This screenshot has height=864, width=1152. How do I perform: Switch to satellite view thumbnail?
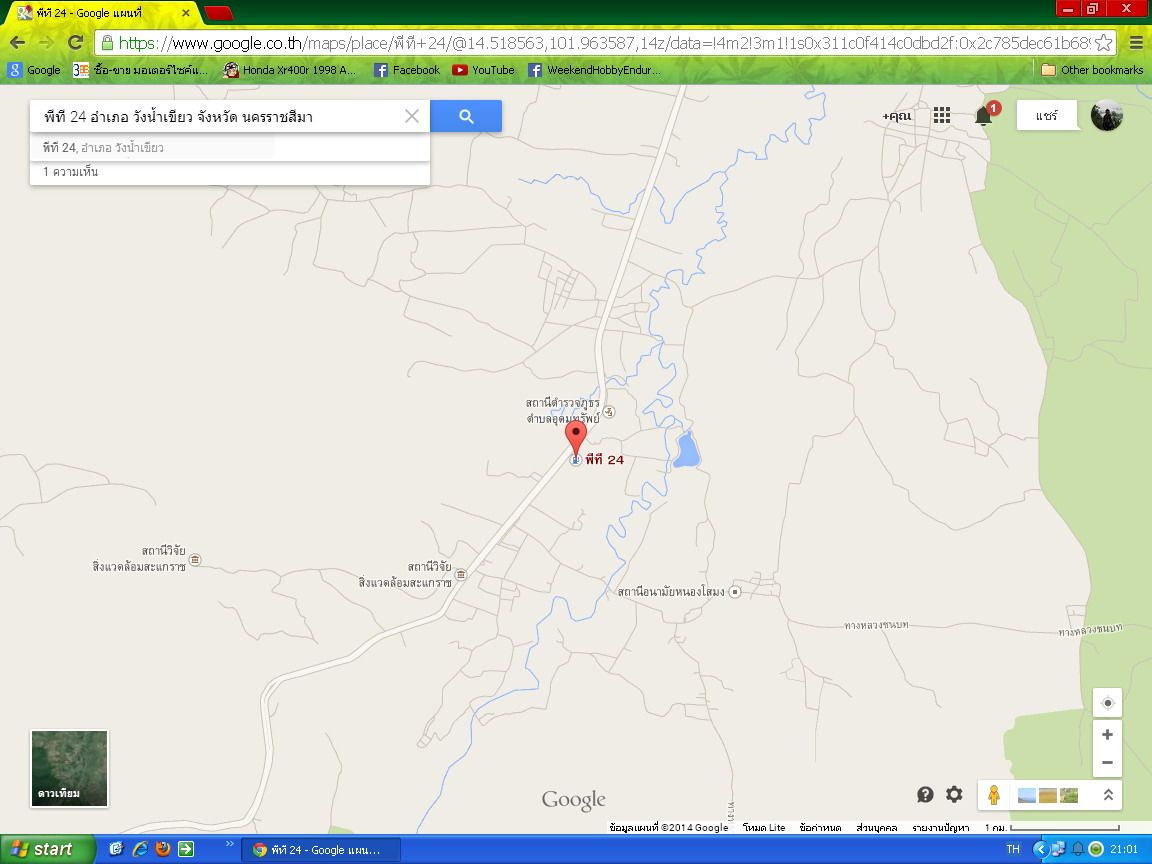69,768
